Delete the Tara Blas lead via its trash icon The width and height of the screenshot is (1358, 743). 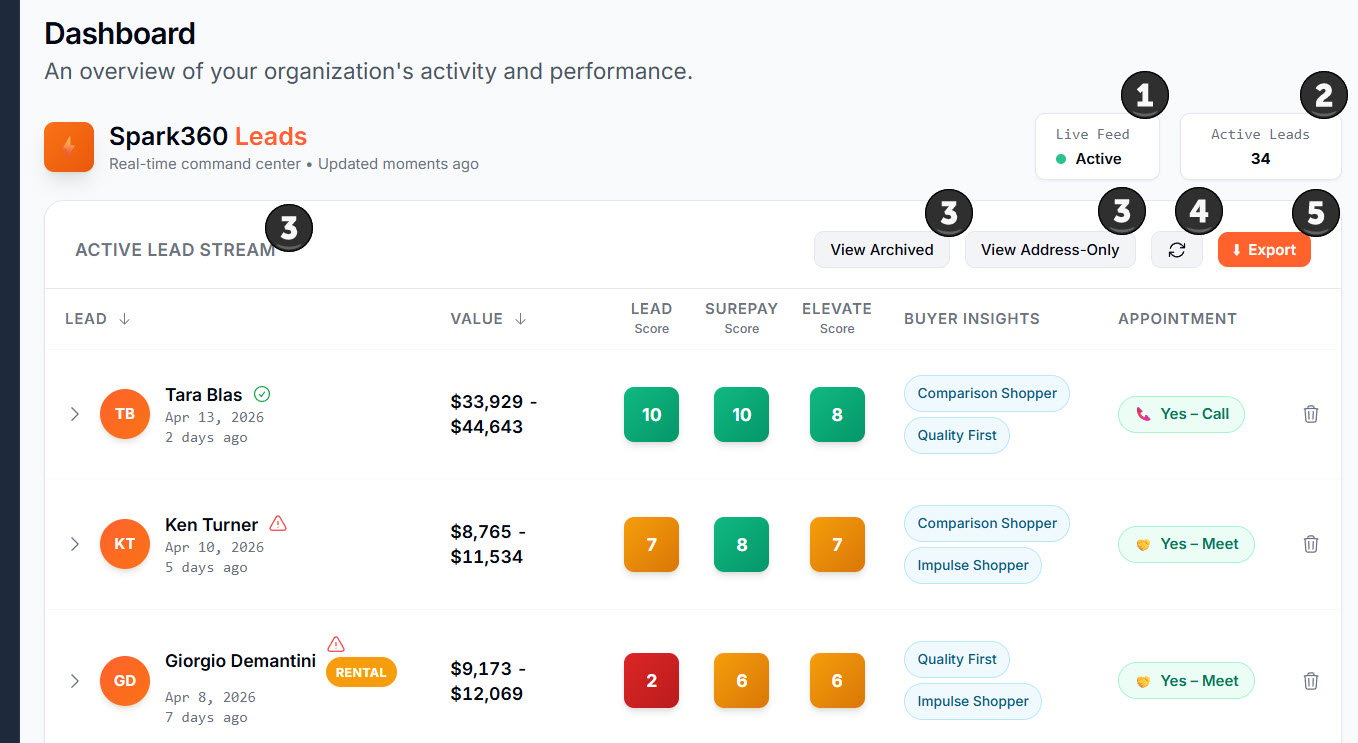(1311, 414)
